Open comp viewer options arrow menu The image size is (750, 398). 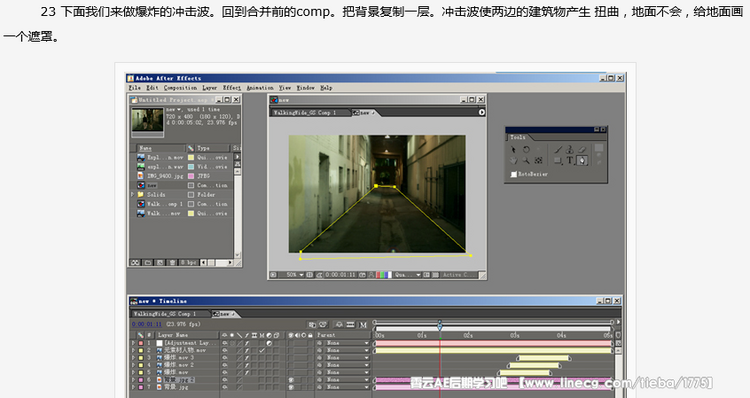(x=482, y=112)
